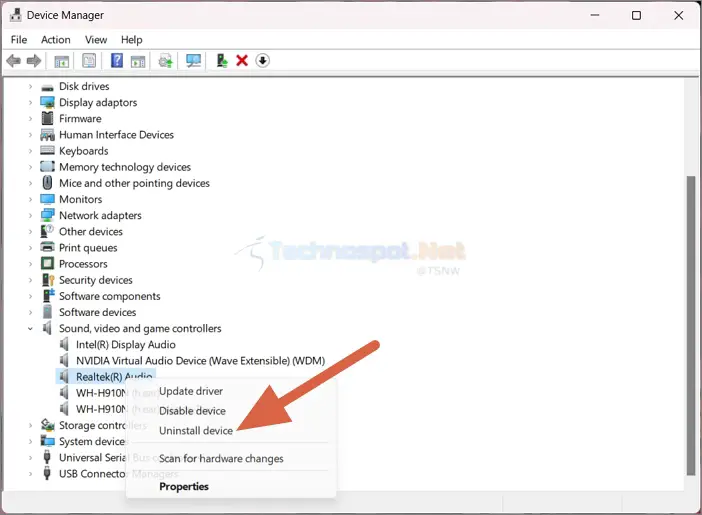The height and width of the screenshot is (515, 702).
Task: Click the down arrow disable device icon
Action: point(263,60)
